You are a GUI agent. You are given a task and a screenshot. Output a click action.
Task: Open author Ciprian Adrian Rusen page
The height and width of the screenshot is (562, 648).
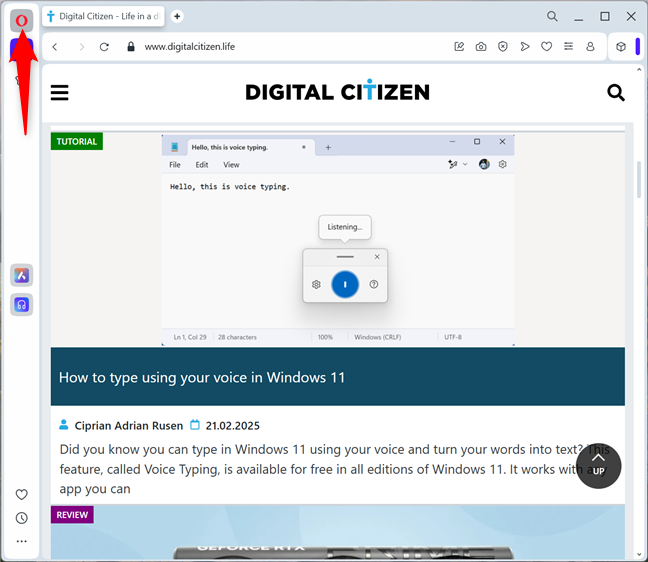pyautogui.click(x=129, y=426)
